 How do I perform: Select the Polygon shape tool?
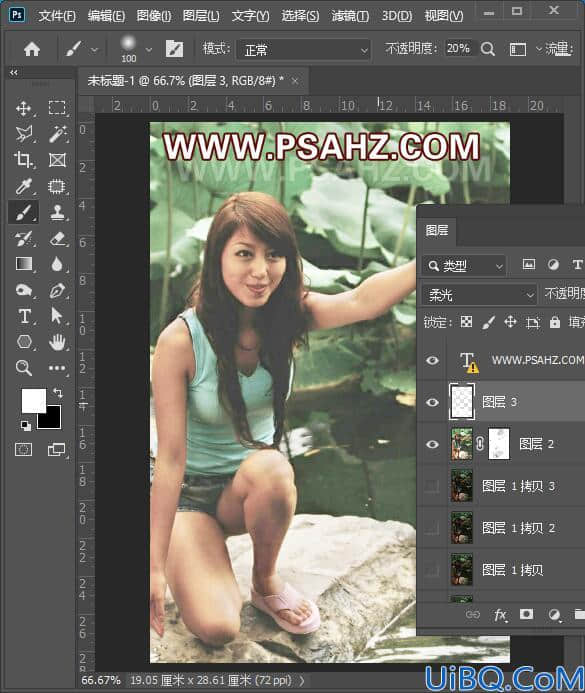tap(24, 342)
